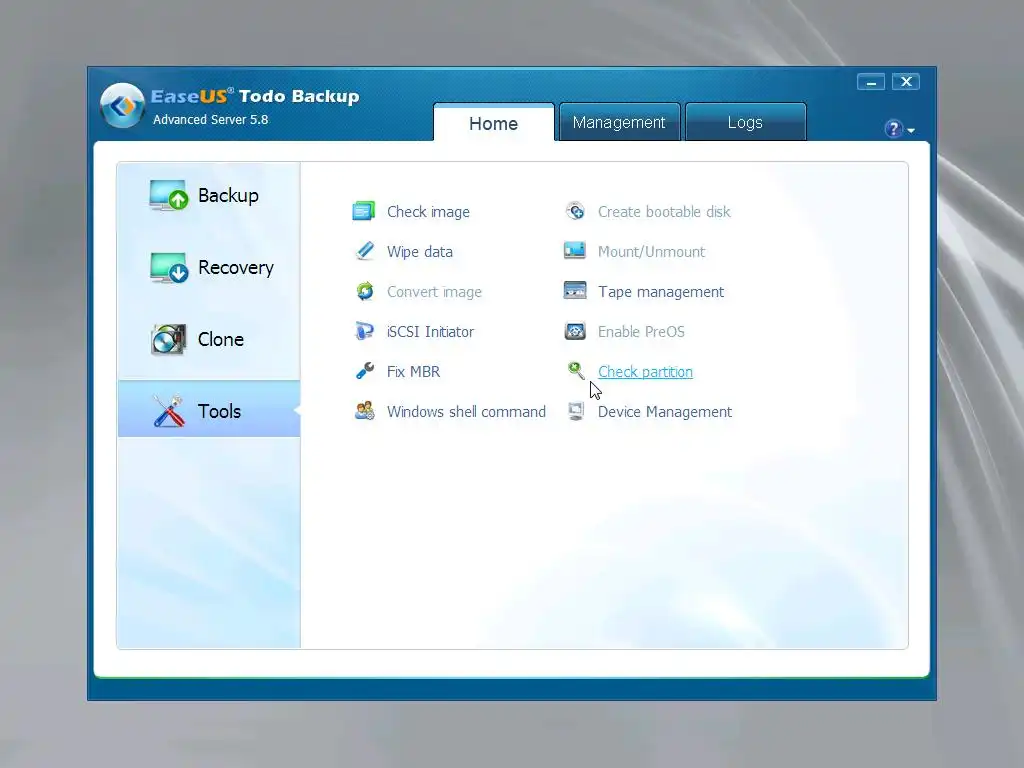The height and width of the screenshot is (768, 1024).
Task: Click the Tools screwdriver icon in sidebar
Action: pos(168,411)
